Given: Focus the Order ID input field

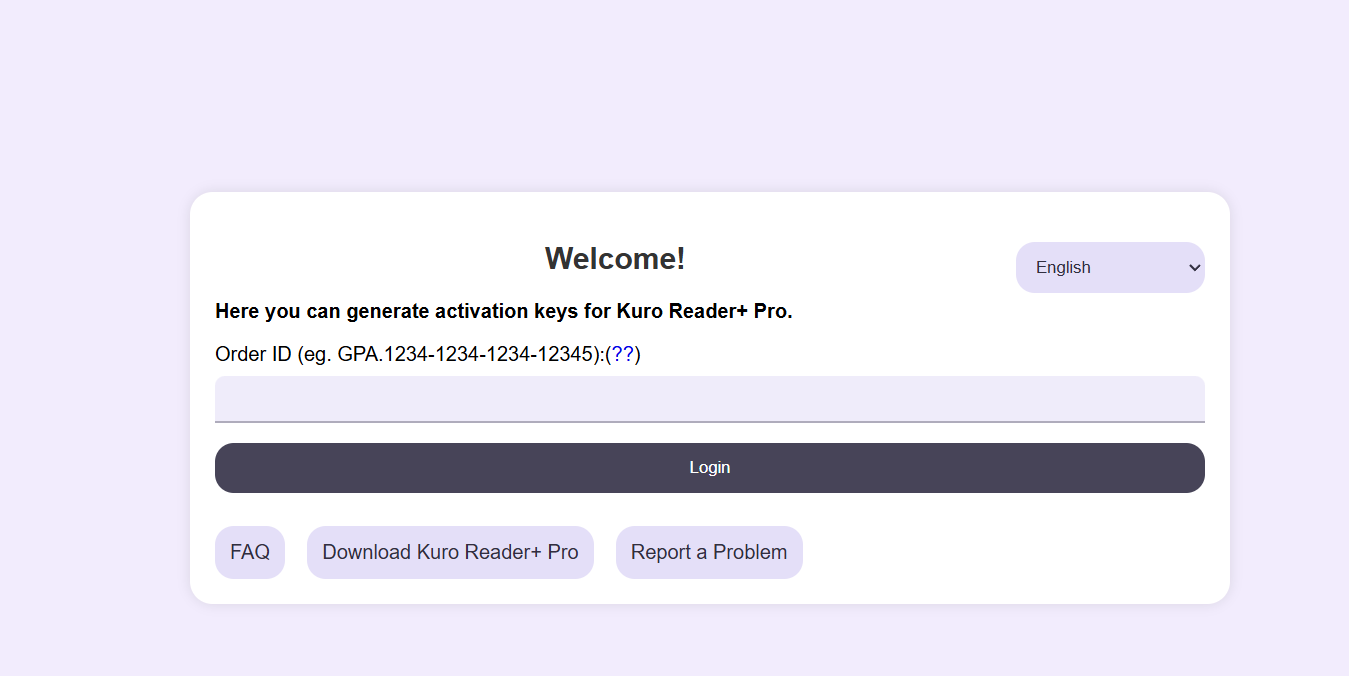Looking at the screenshot, I should tap(709, 399).
